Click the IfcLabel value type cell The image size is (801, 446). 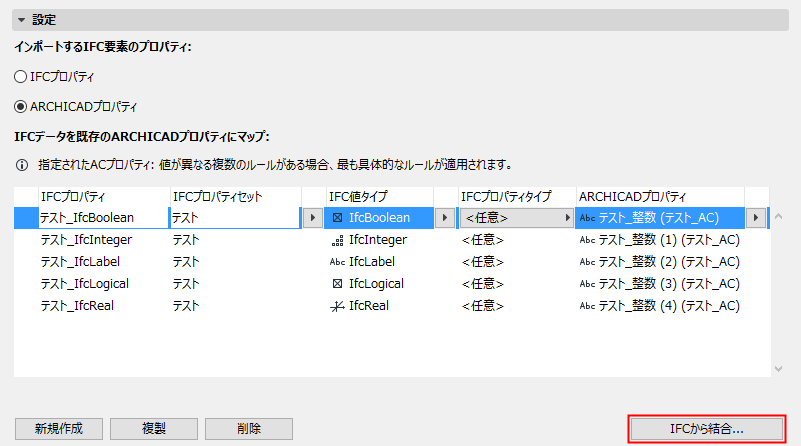(x=379, y=262)
